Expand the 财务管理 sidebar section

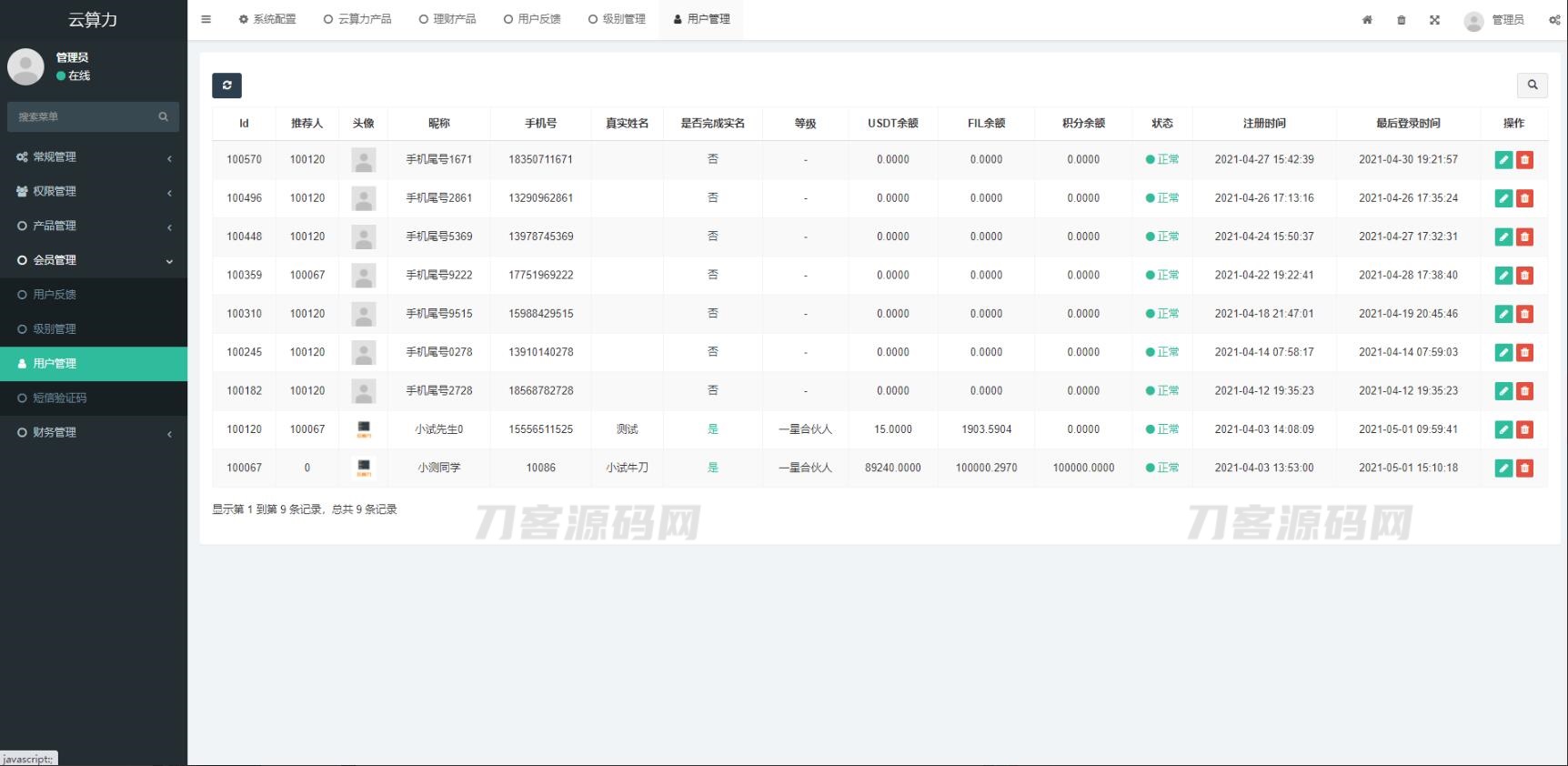[x=94, y=432]
